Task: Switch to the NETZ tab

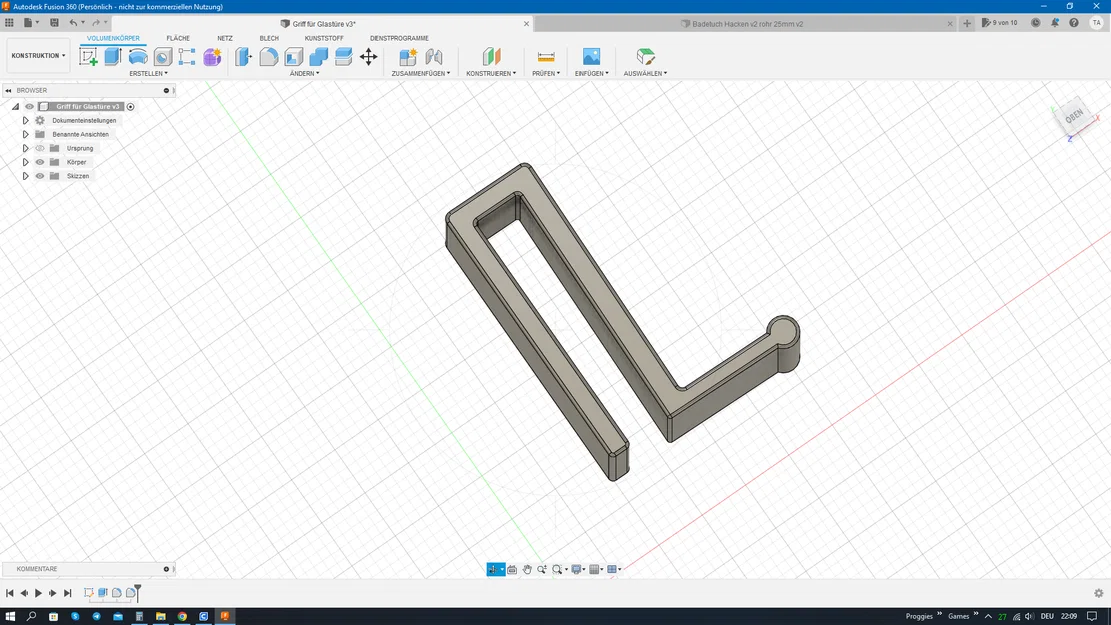Action: pyautogui.click(x=225, y=38)
